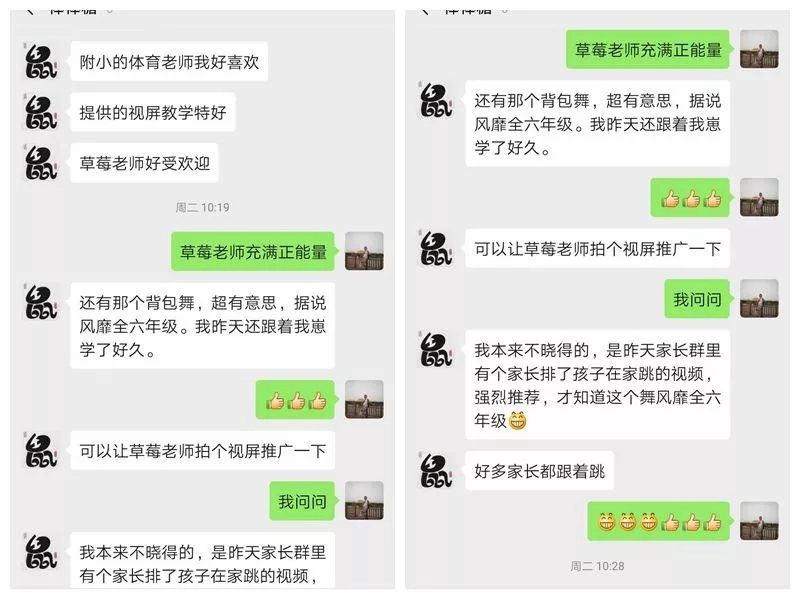Open sender photo beside right 我问问 bubble
This screenshot has width=800, height=600.
pyautogui.click(x=759, y=299)
